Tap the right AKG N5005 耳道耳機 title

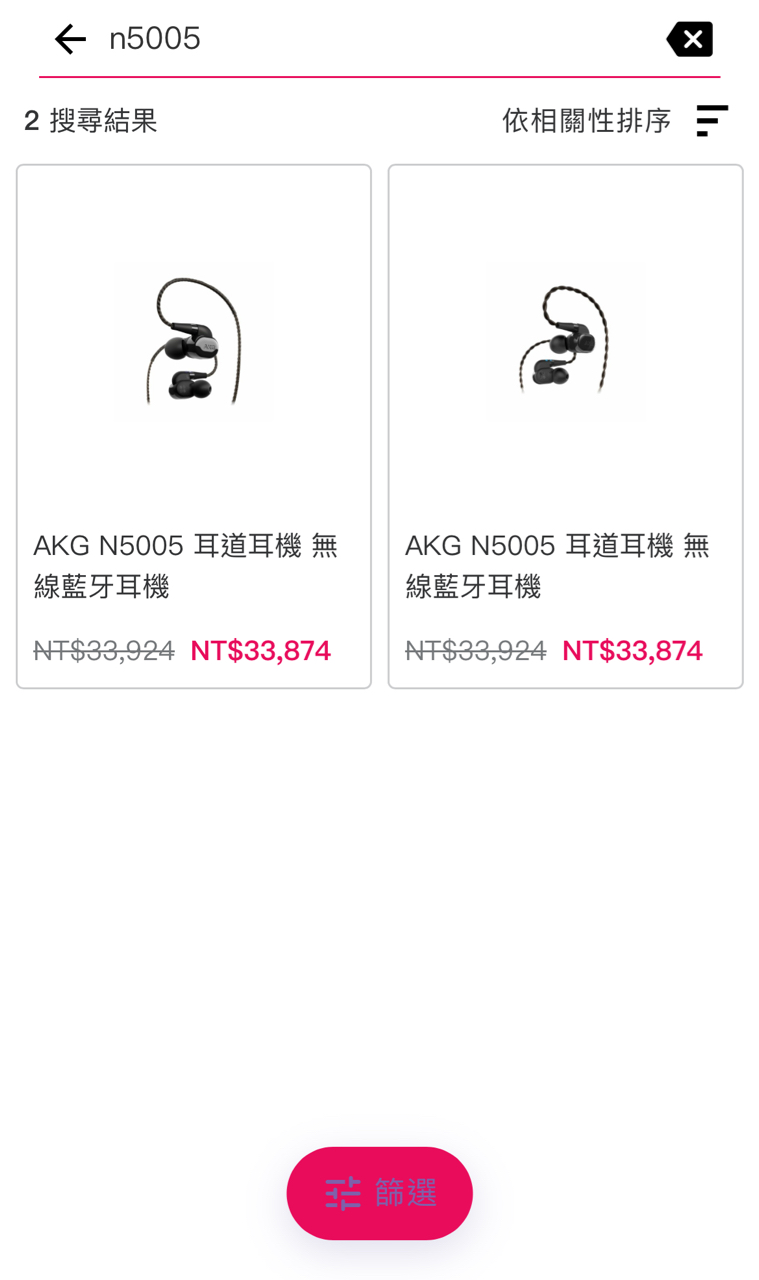558,566
